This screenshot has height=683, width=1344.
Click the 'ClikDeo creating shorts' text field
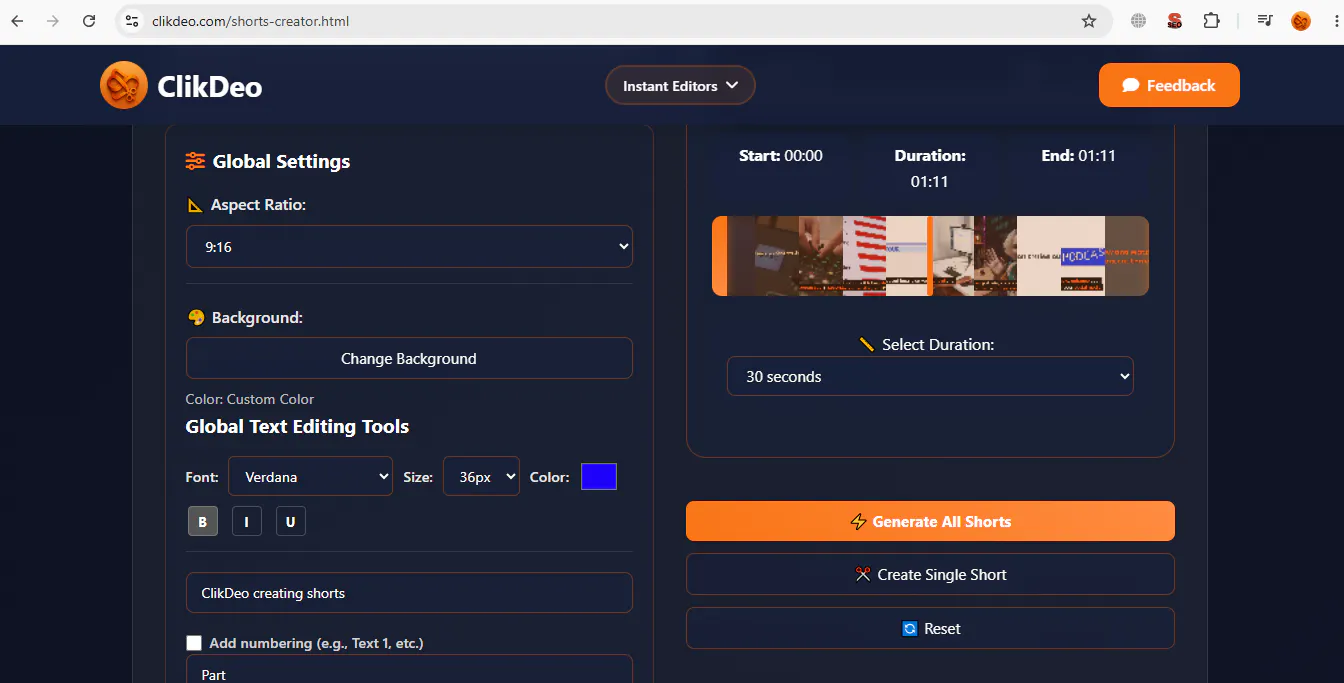pyautogui.click(x=409, y=592)
